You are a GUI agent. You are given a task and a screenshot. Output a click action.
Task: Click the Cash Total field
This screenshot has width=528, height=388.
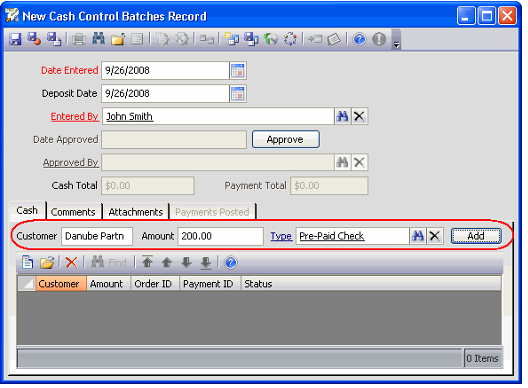(x=148, y=186)
